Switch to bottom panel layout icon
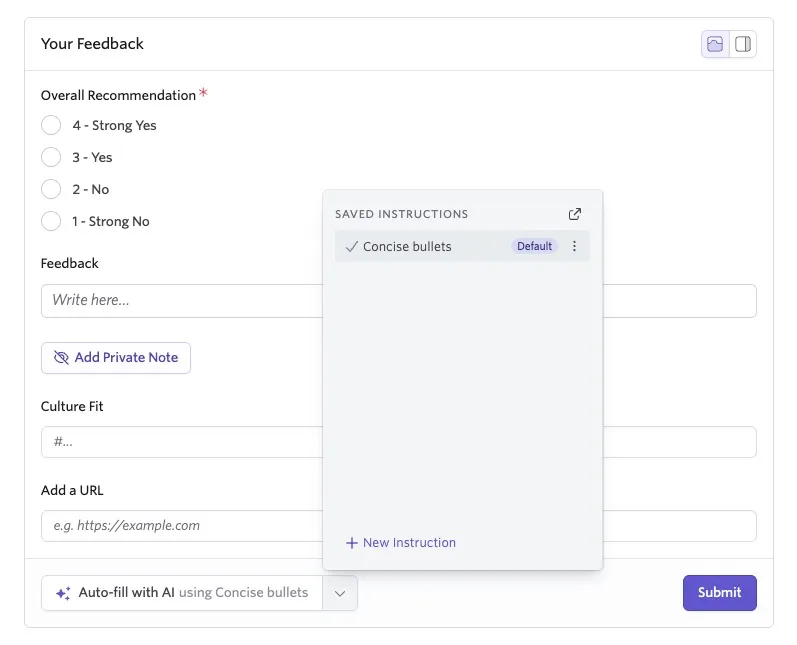This screenshot has height=645, width=797. [x=715, y=44]
